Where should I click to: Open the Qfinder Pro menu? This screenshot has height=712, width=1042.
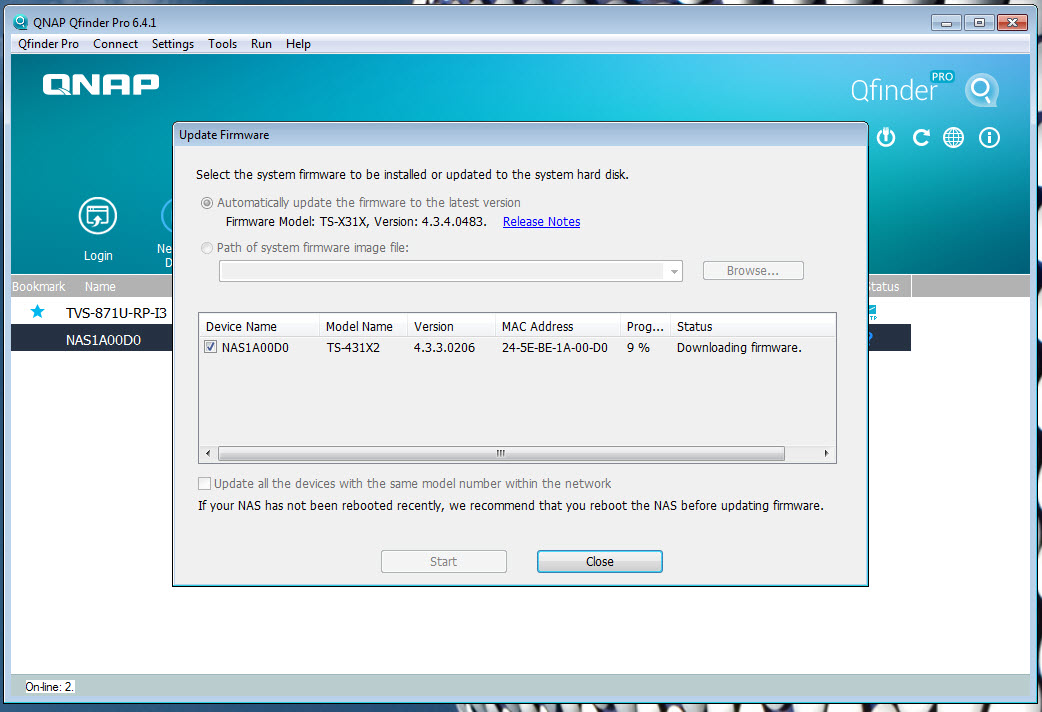click(49, 44)
